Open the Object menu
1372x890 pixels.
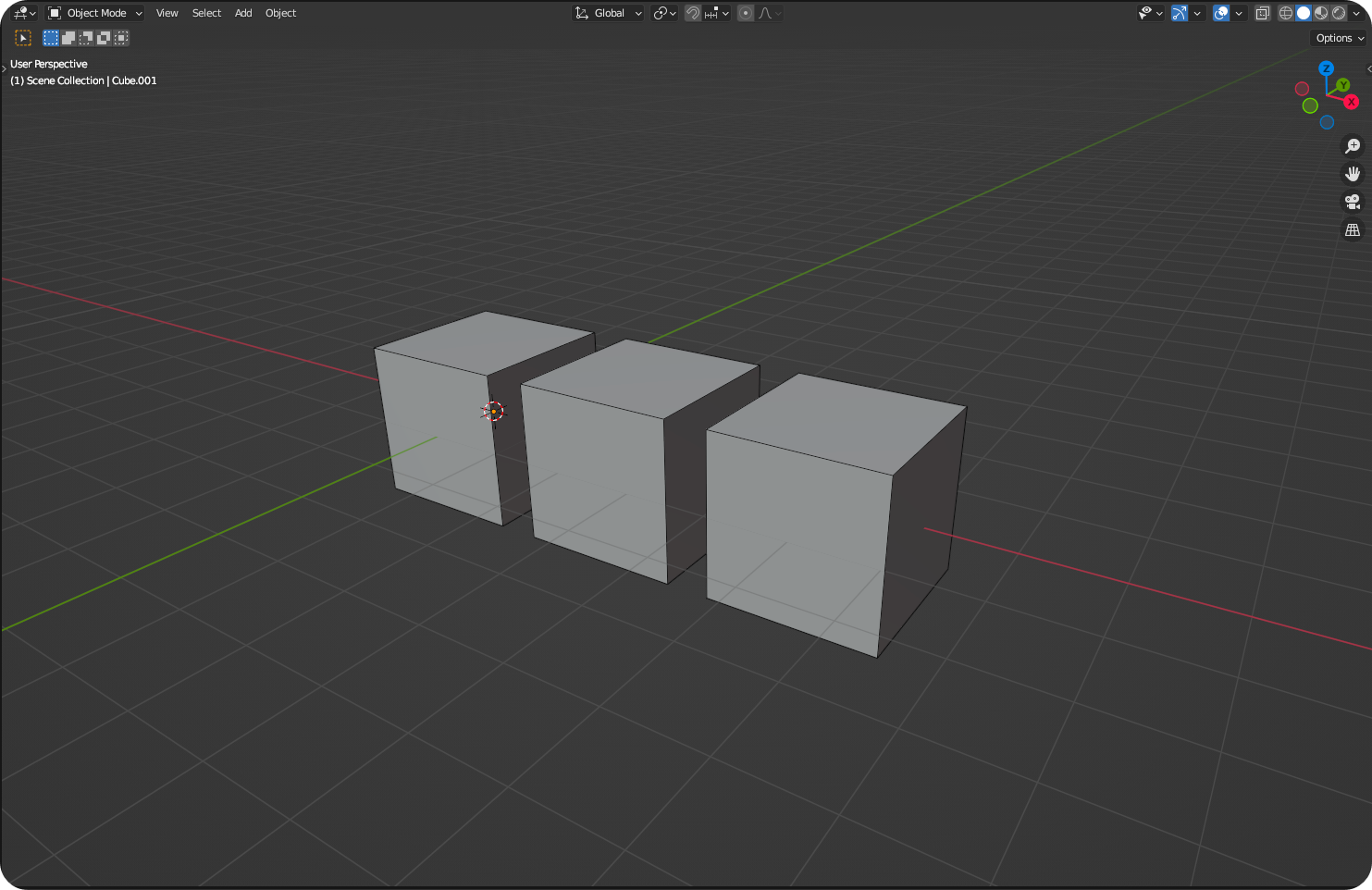(x=280, y=13)
